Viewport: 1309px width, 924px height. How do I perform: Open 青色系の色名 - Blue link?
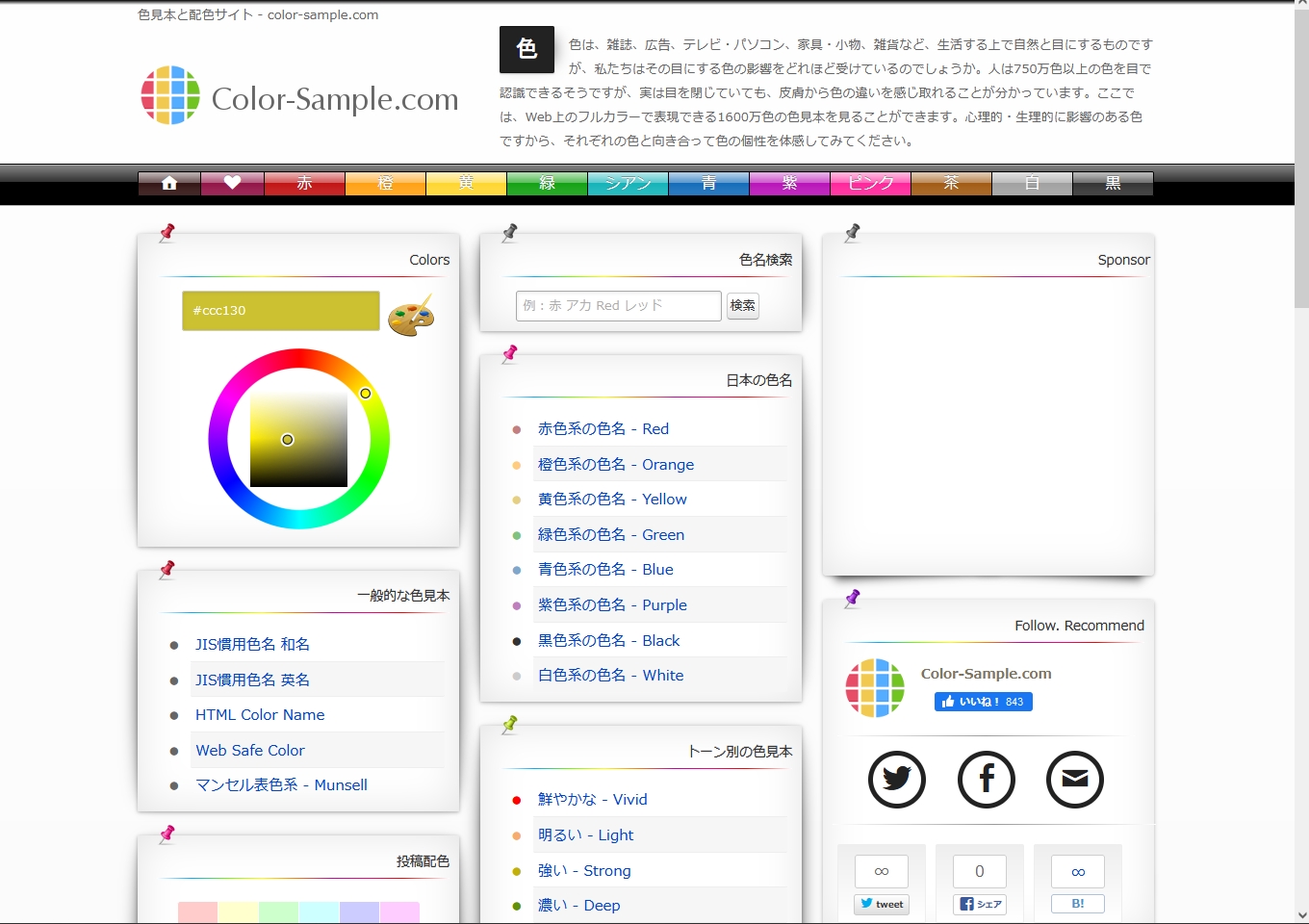(605, 569)
